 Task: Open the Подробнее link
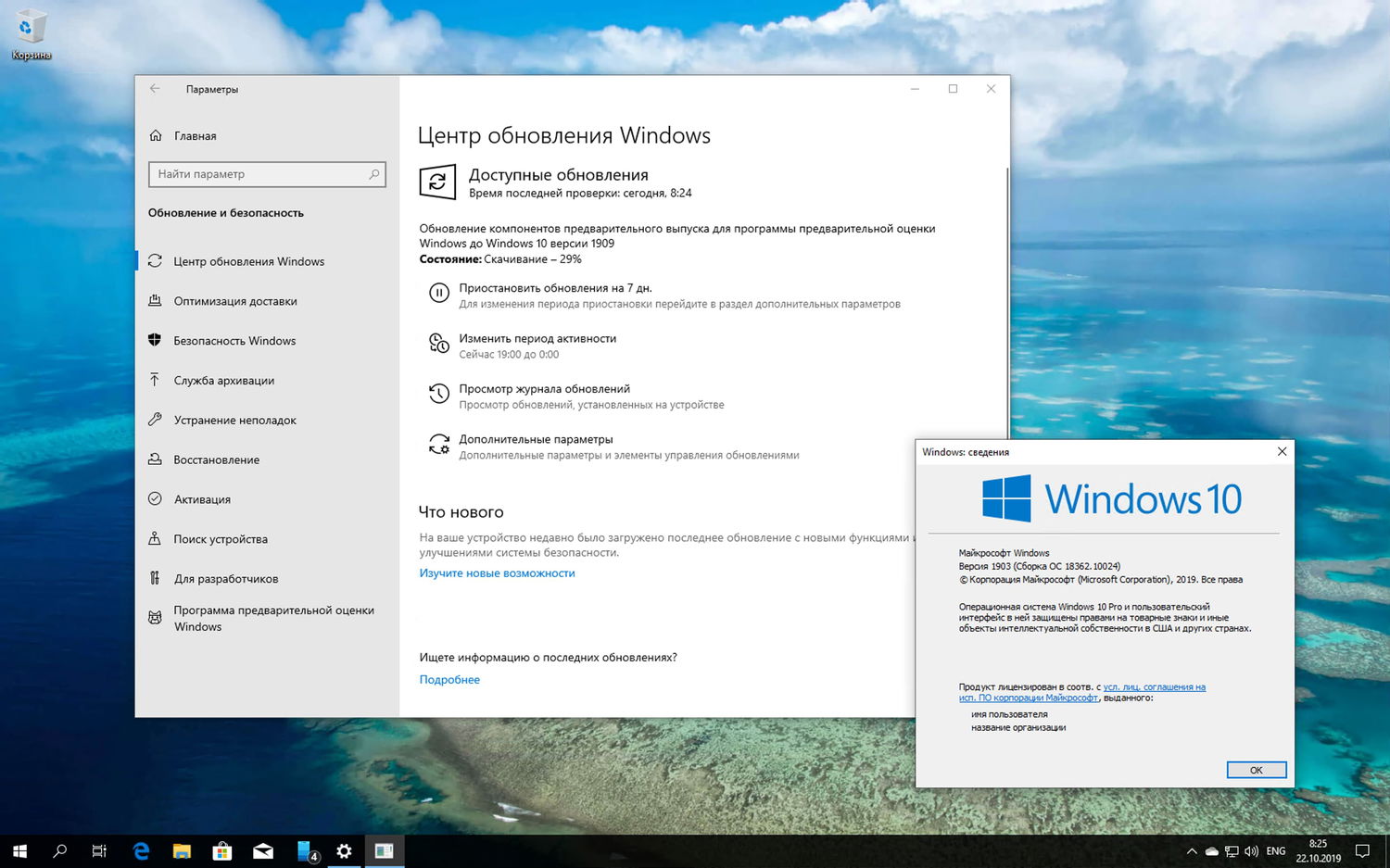pyautogui.click(x=449, y=680)
